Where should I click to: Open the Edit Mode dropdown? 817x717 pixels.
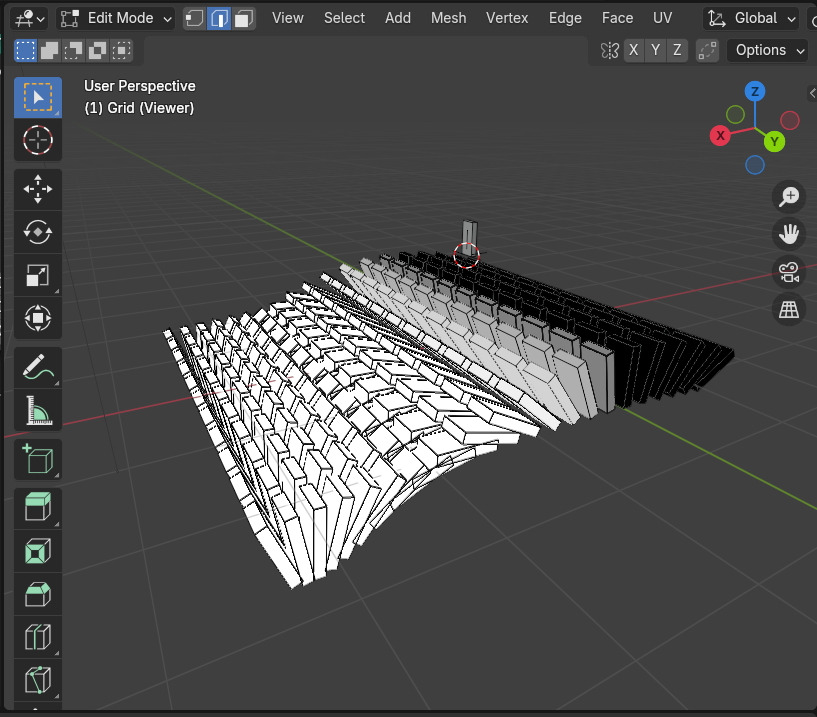point(116,19)
